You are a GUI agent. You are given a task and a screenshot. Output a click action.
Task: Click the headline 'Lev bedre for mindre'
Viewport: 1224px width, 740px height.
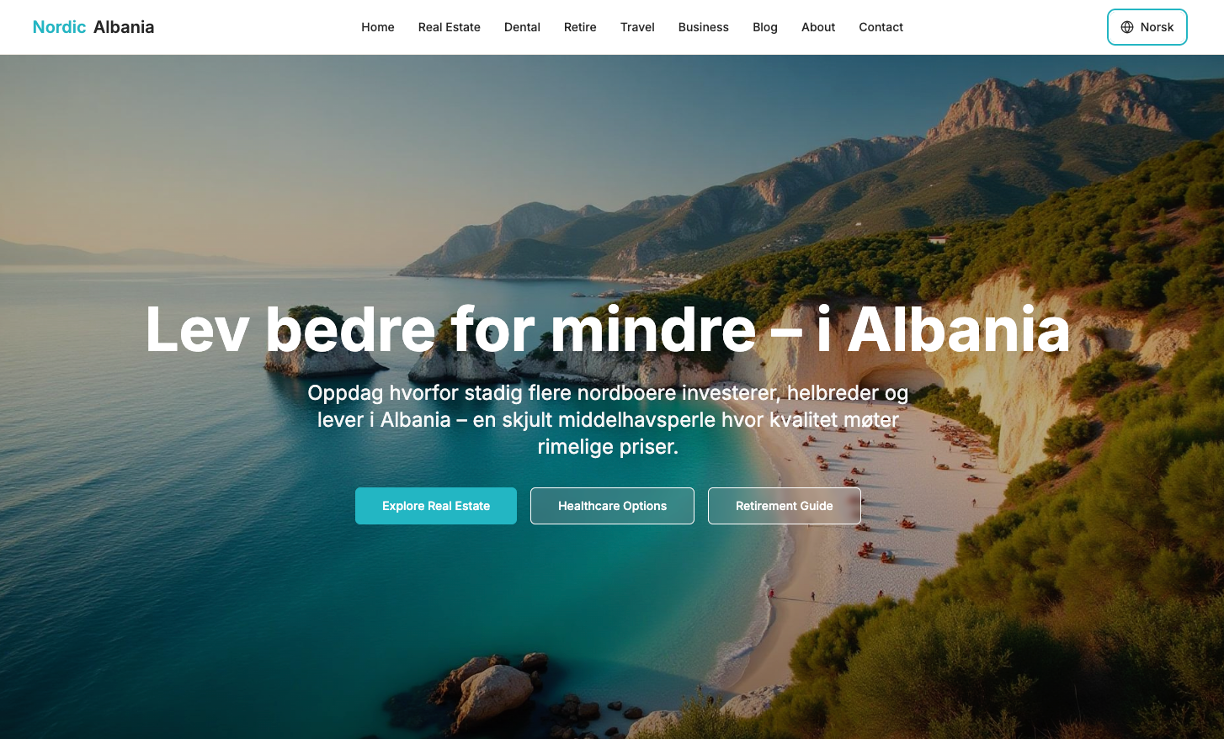click(x=450, y=329)
